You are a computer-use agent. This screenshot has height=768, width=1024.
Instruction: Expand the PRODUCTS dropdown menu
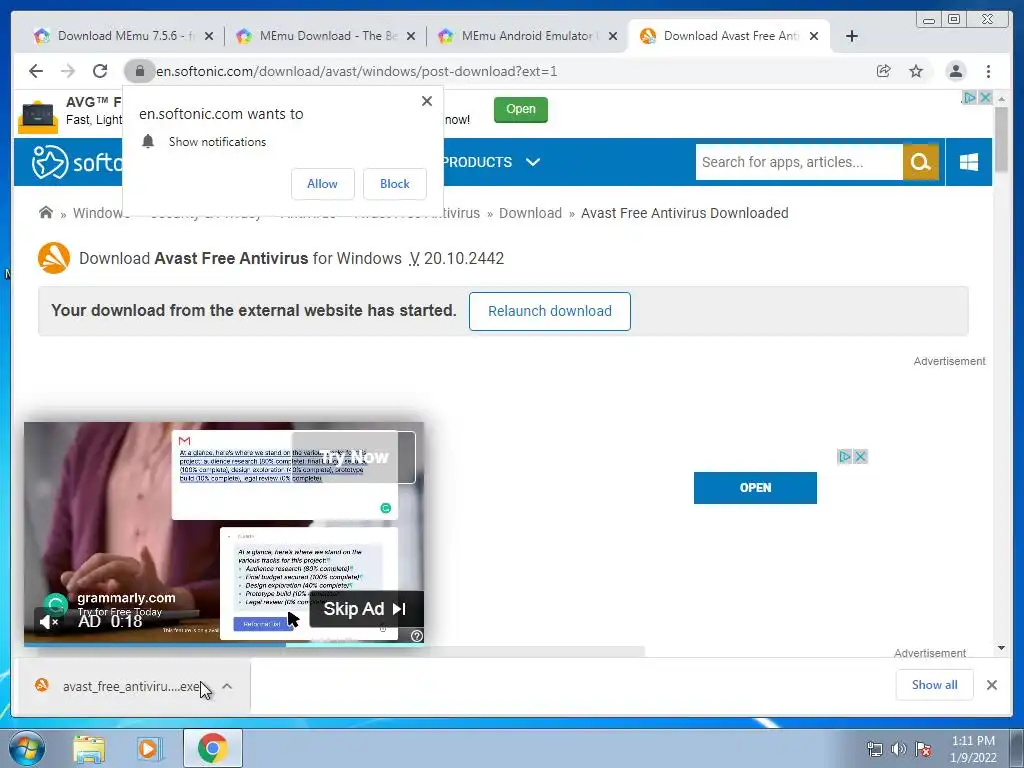pyautogui.click(x=491, y=162)
